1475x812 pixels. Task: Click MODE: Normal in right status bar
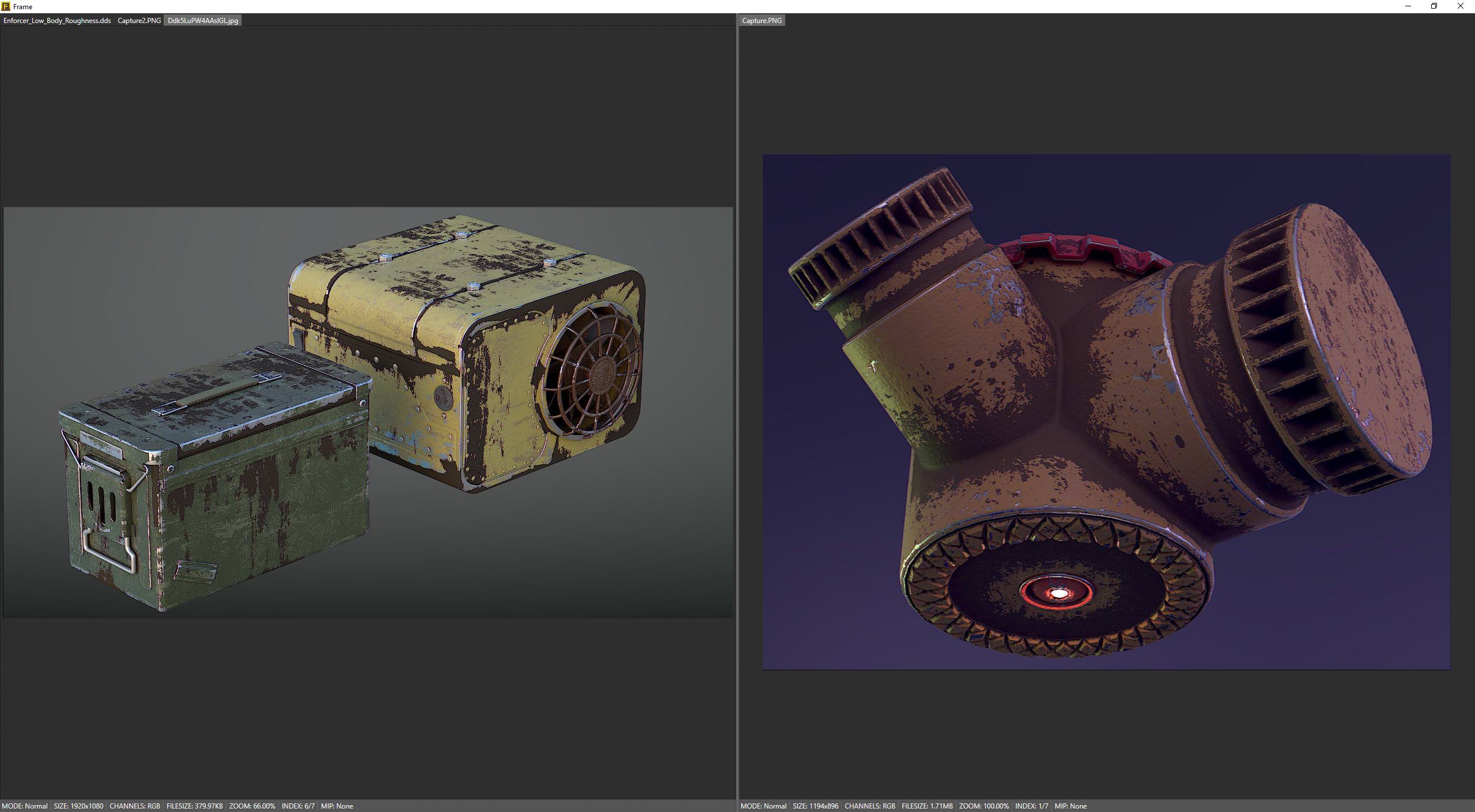763,806
